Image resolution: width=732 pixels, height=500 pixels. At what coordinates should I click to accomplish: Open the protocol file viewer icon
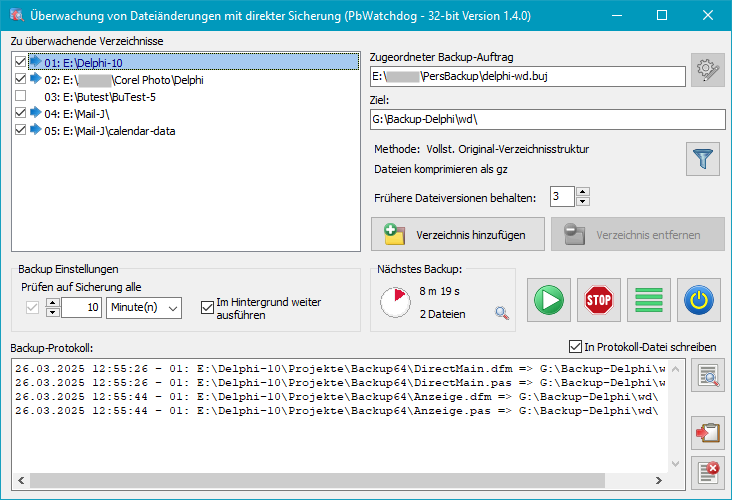708,375
